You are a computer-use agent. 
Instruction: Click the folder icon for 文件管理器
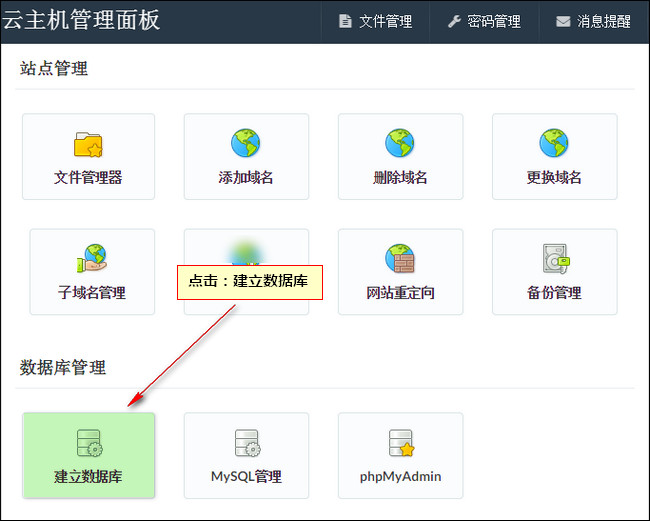(x=88, y=145)
